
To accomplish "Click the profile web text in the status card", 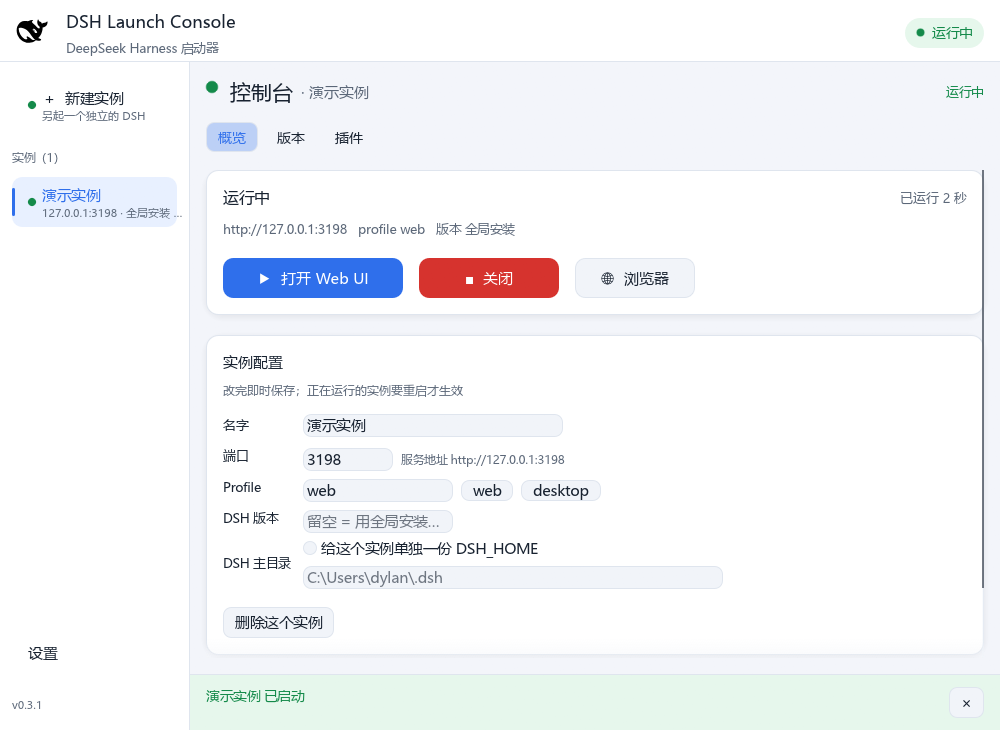I will point(391,230).
